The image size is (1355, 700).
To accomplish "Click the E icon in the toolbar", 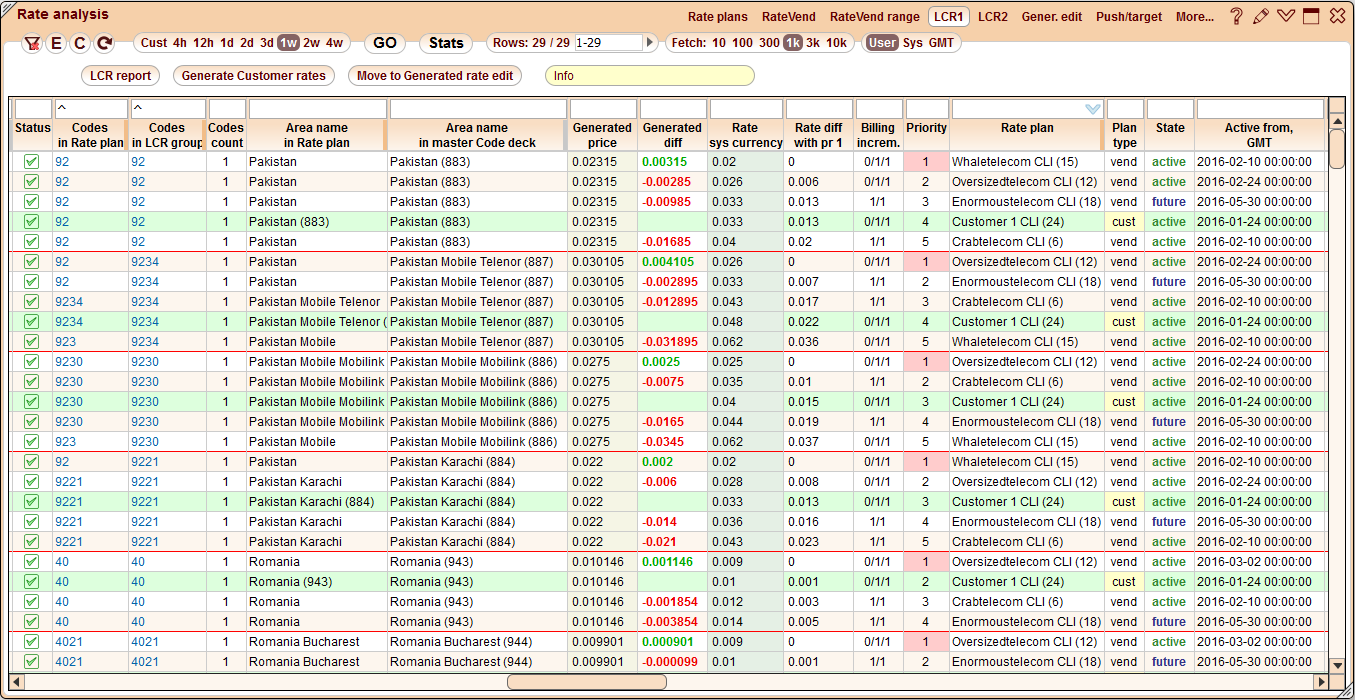I will click(56, 43).
